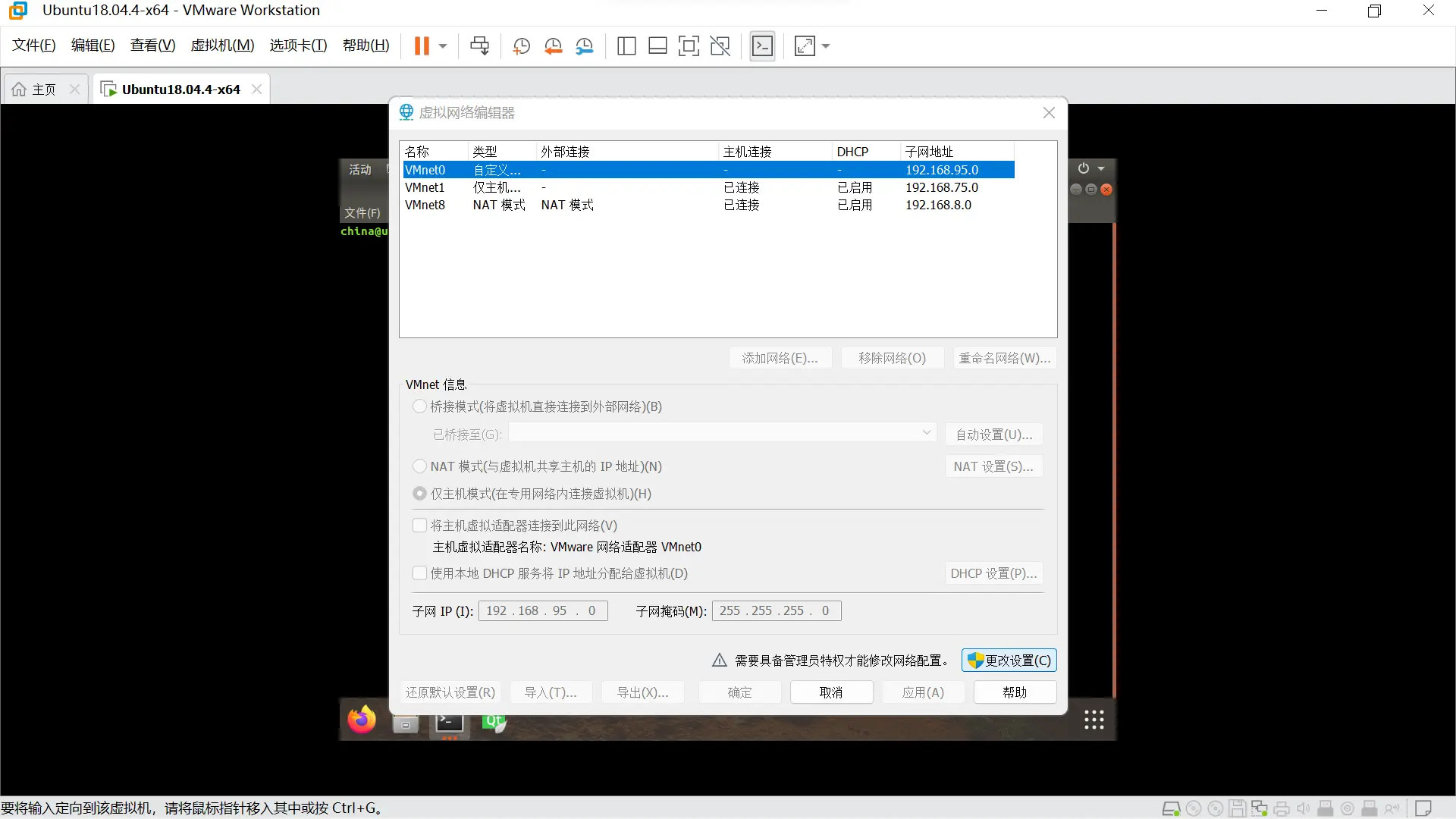1456x819 pixels.
Task: Select the VMnet8 row in network list
Action: click(x=708, y=205)
